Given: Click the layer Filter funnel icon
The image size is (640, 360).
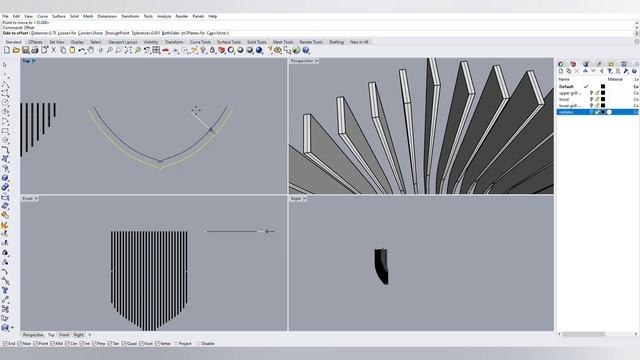Looking at the screenshot, I should 610,71.
